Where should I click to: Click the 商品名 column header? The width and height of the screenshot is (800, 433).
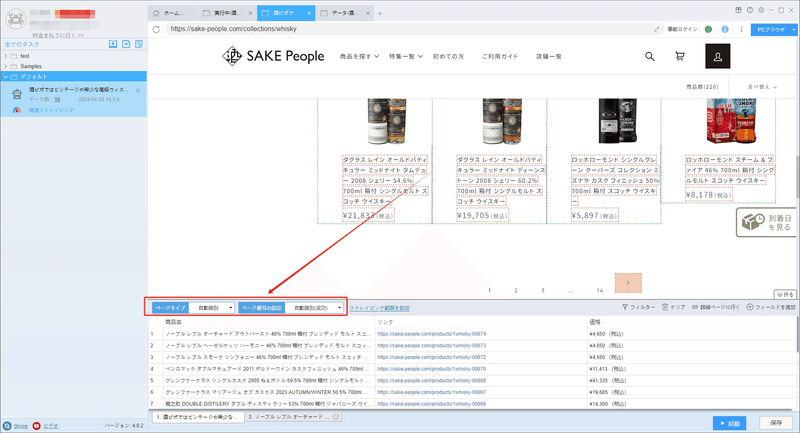pos(173,322)
